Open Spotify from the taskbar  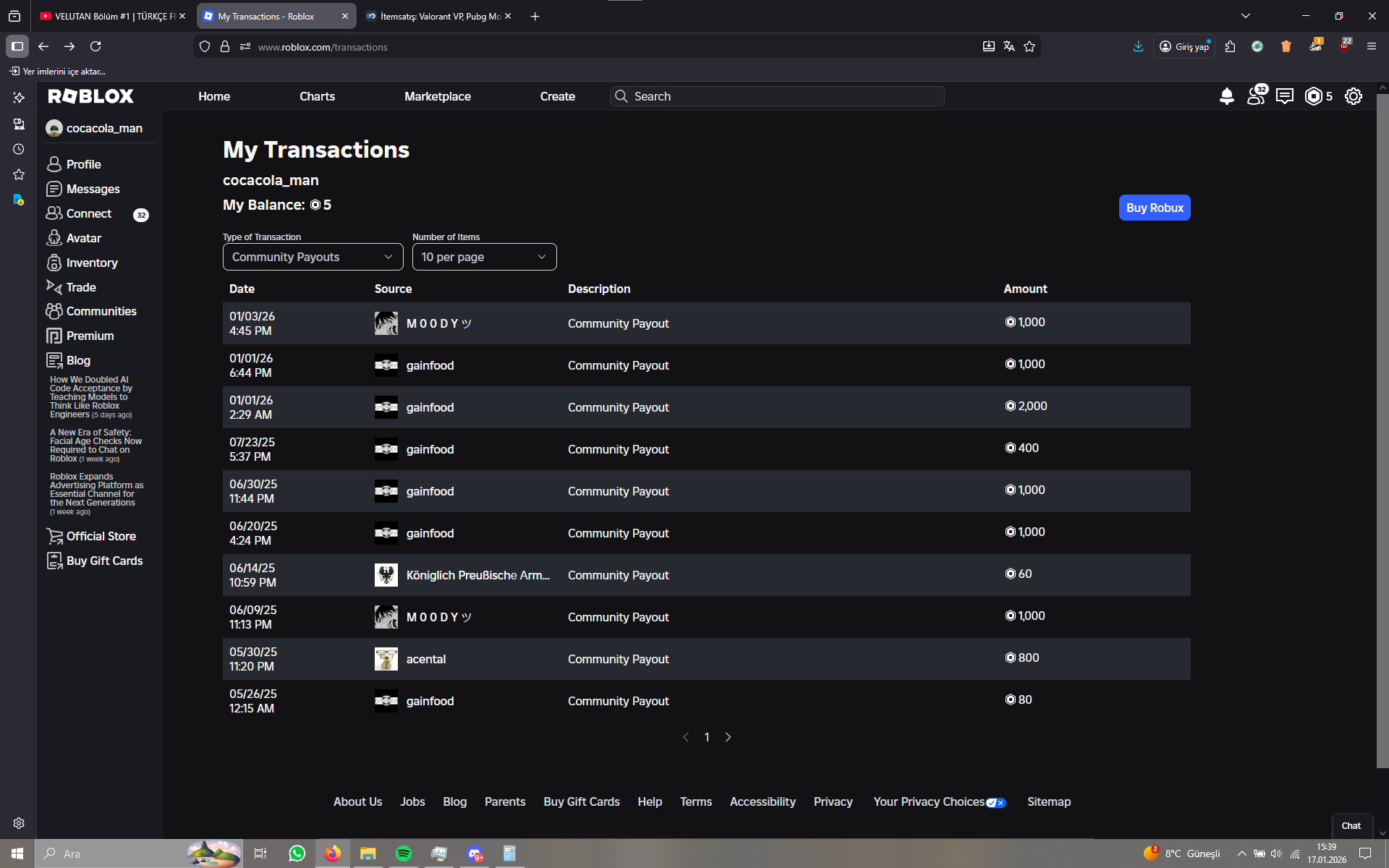point(404,854)
